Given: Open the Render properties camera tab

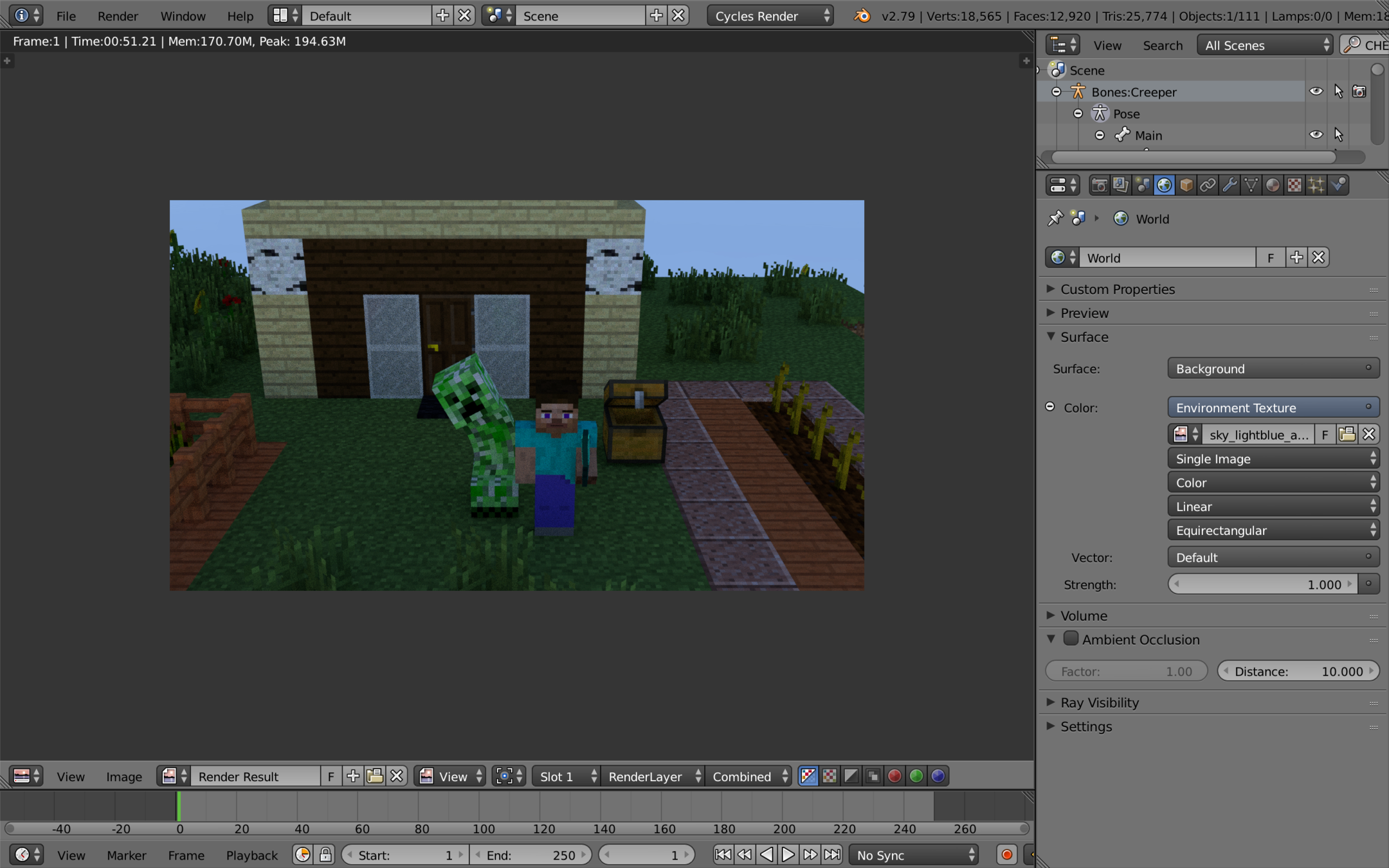Looking at the screenshot, I should [x=1100, y=185].
